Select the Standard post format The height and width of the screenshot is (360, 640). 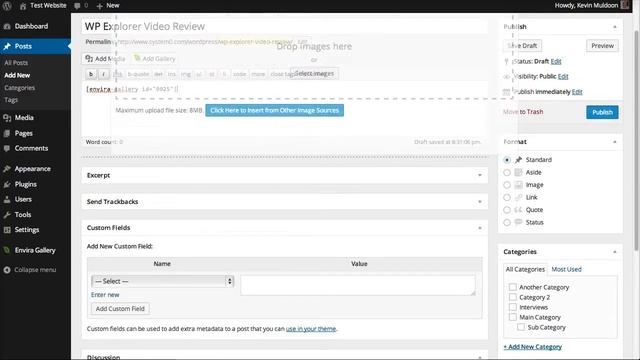[x=507, y=160]
